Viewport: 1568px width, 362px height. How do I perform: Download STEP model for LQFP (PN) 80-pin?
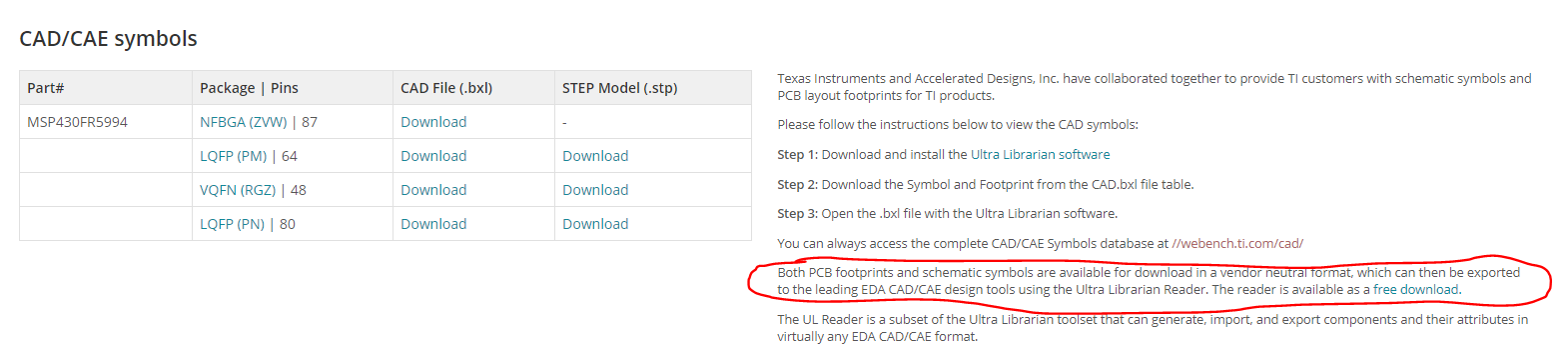(595, 224)
